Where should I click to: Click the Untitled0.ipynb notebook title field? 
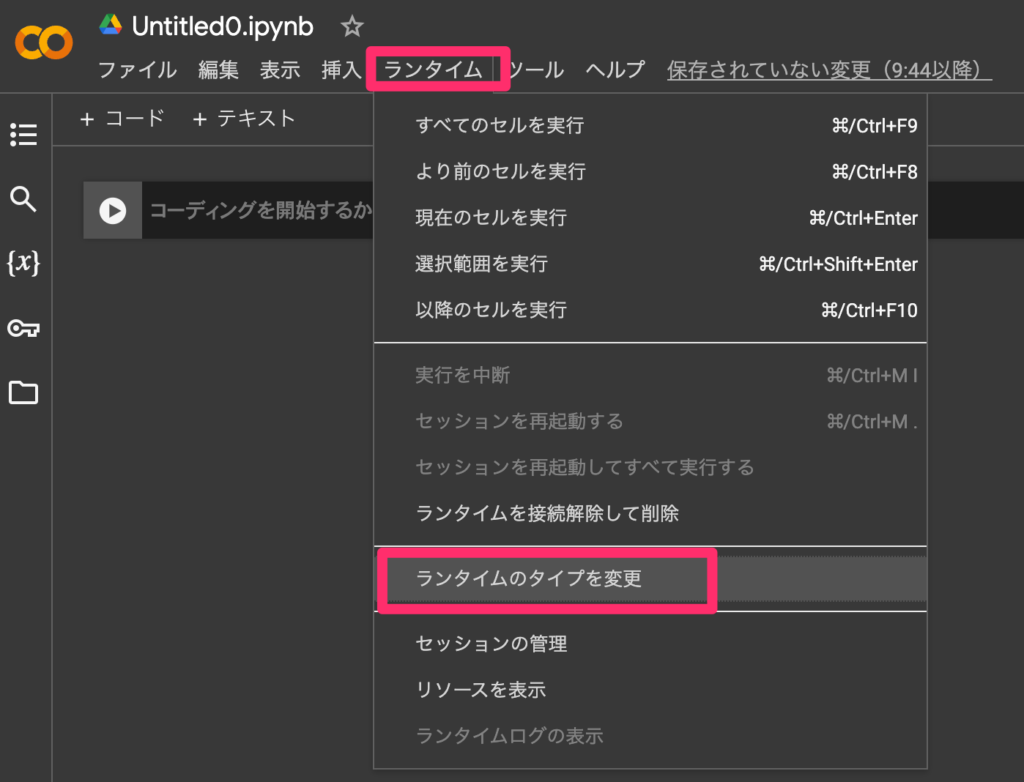pyautogui.click(x=222, y=26)
